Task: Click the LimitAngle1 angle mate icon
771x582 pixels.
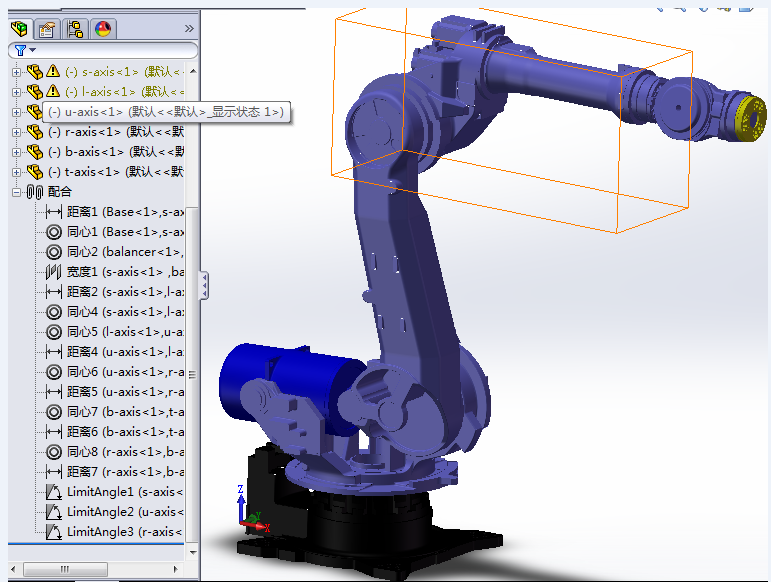Action: [54, 492]
